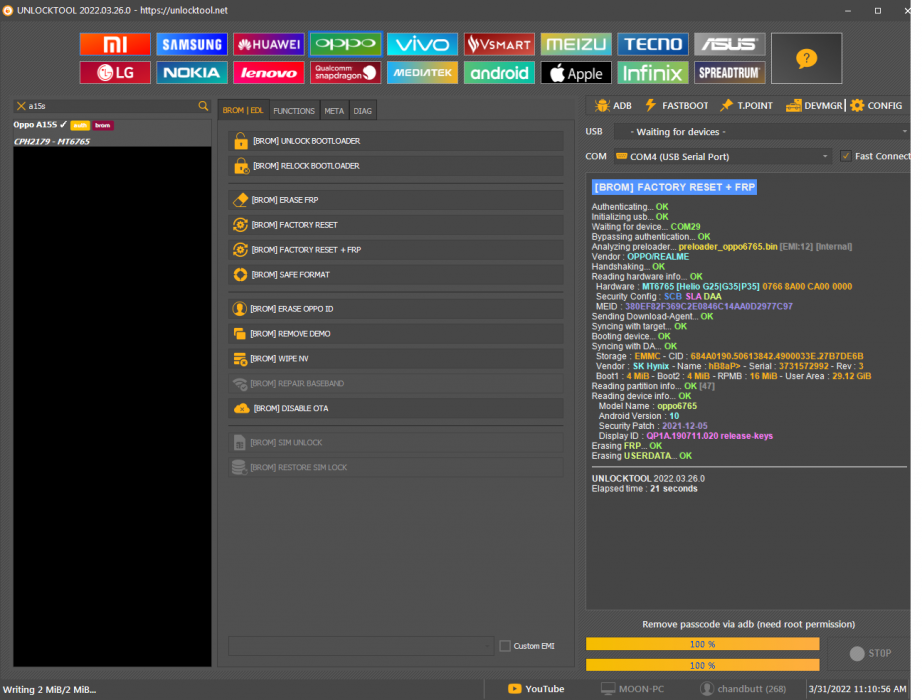Click the [BROM] FACTORY RESET + FRP log header
Viewport: 922px width, 700px height.
pos(674,187)
